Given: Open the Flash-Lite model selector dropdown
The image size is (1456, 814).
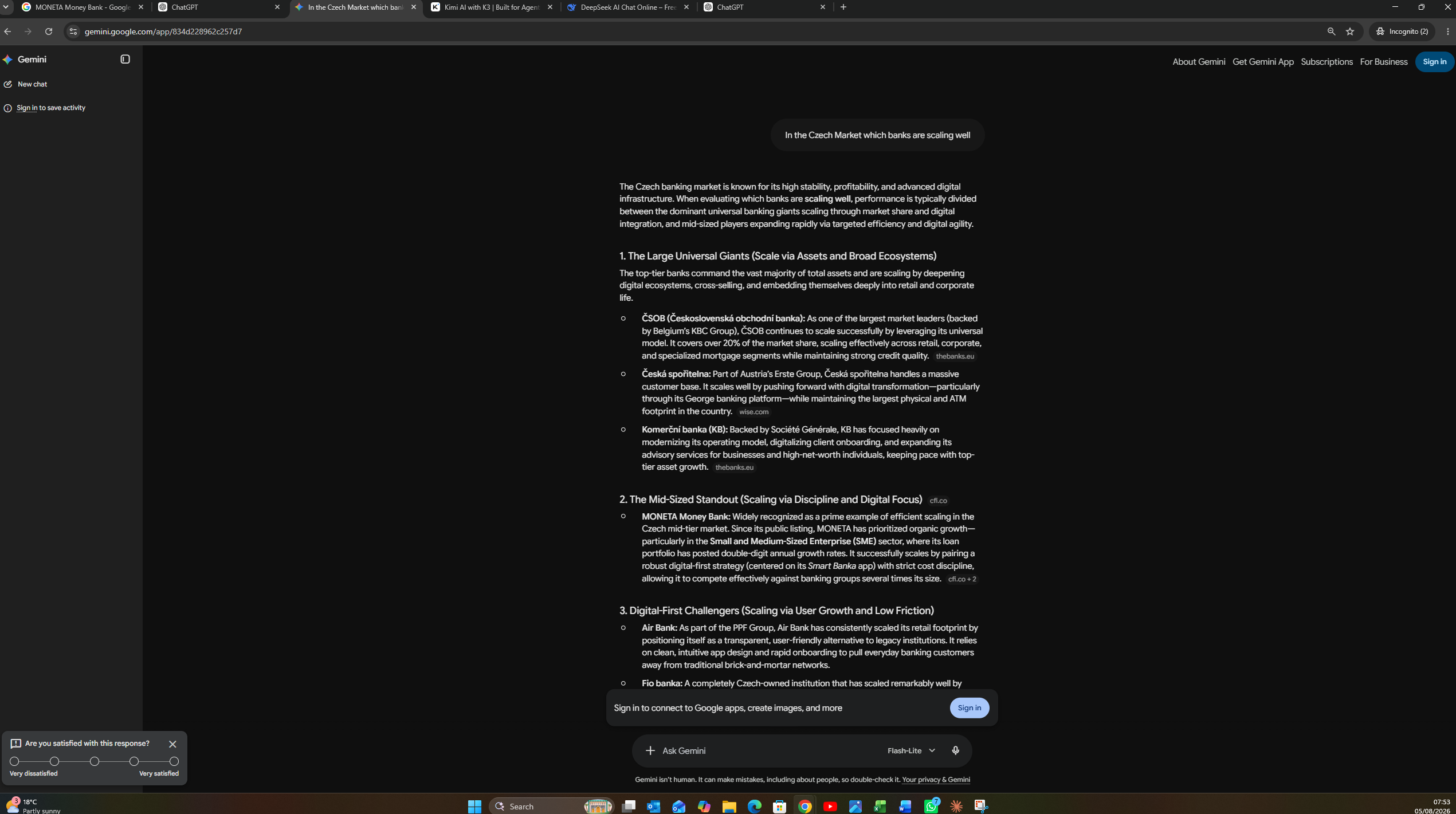Looking at the screenshot, I should click(x=911, y=750).
